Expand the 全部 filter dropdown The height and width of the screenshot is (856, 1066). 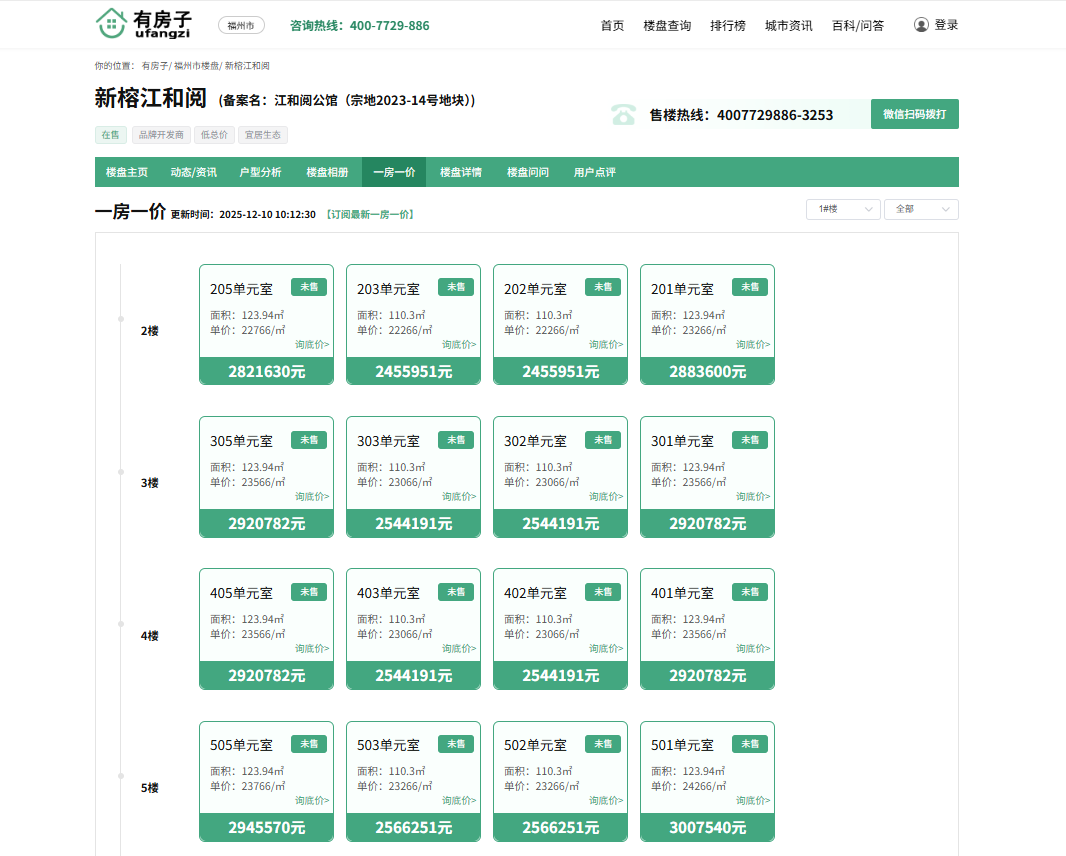920,209
